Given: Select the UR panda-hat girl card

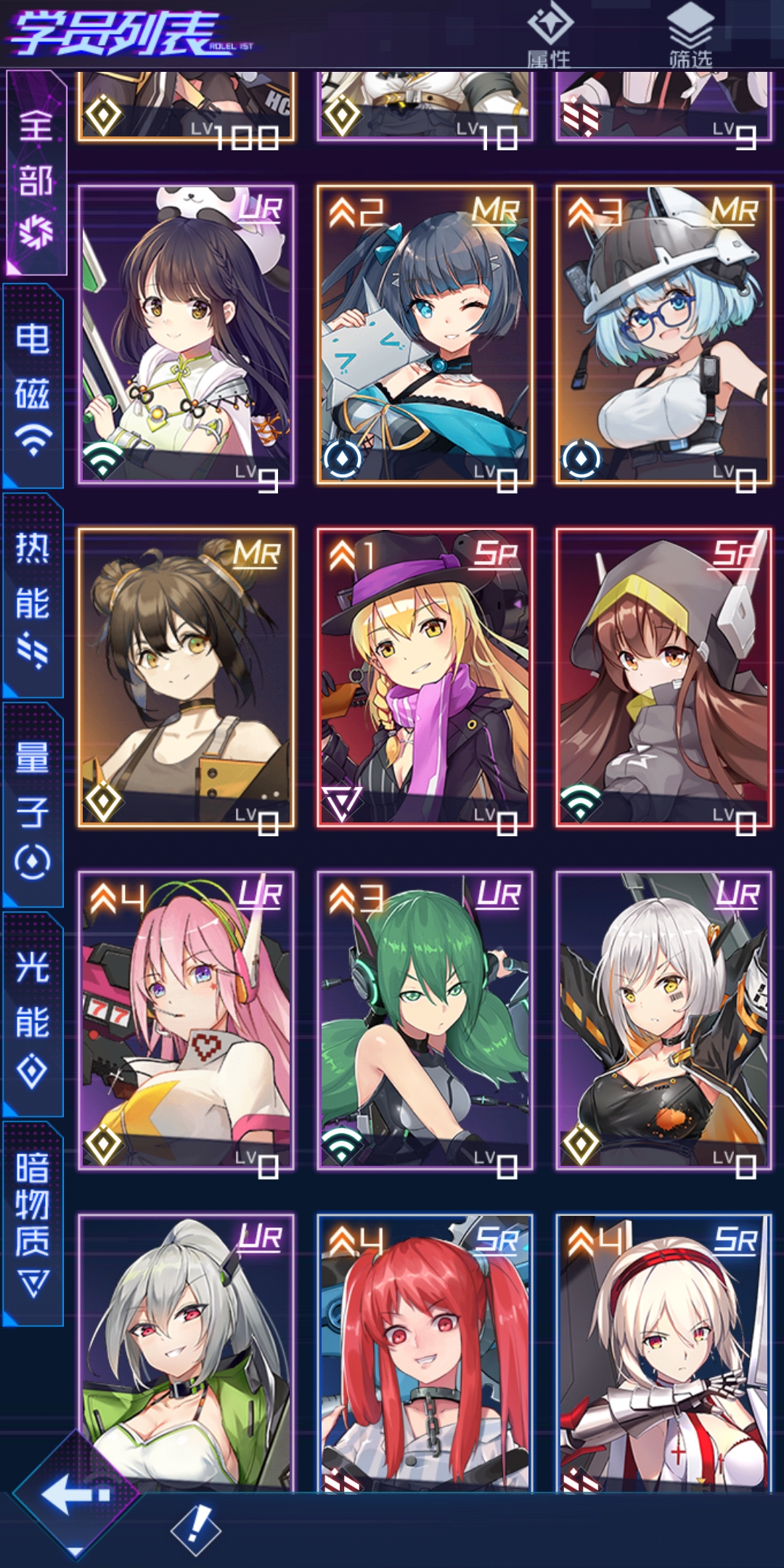Looking at the screenshot, I should (x=187, y=335).
